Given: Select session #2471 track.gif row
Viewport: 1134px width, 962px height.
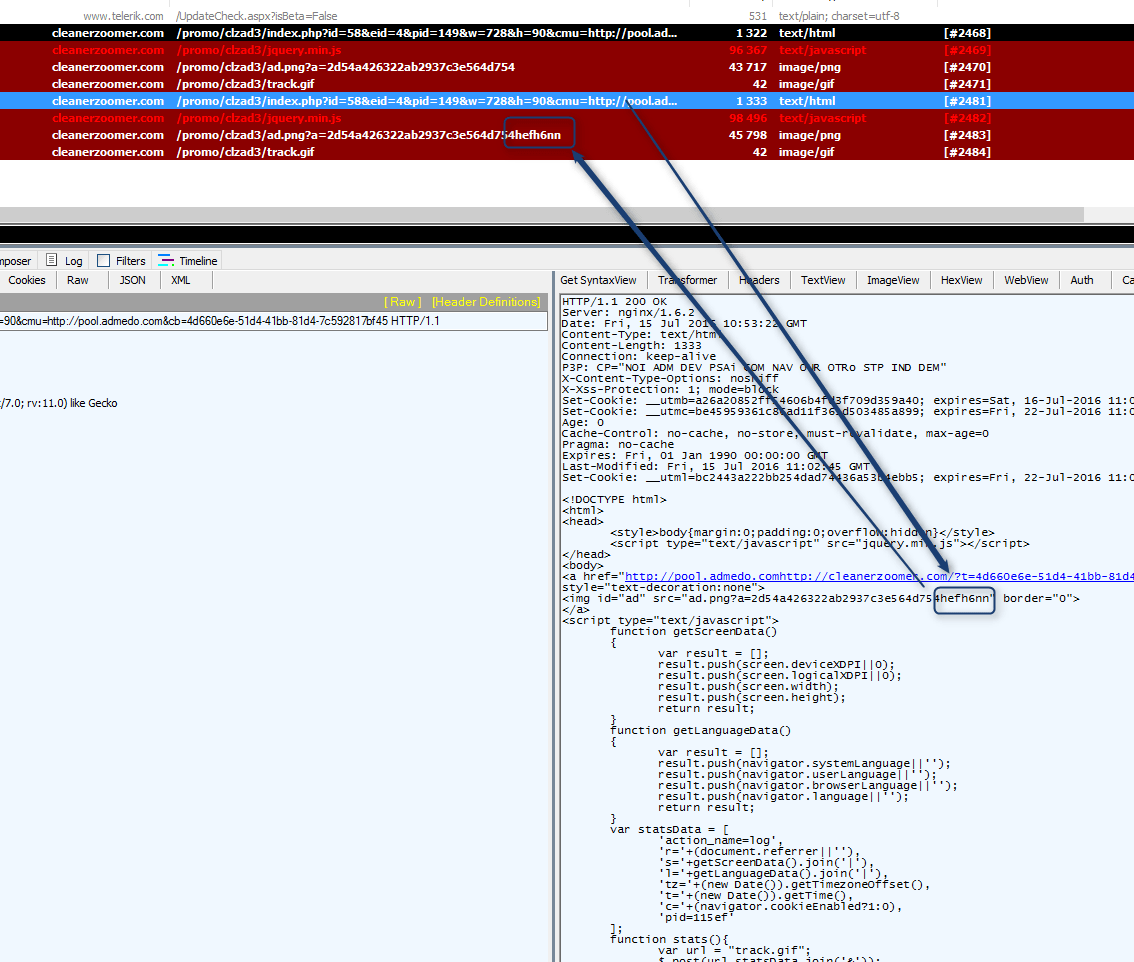Looking at the screenshot, I should click(567, 84).
